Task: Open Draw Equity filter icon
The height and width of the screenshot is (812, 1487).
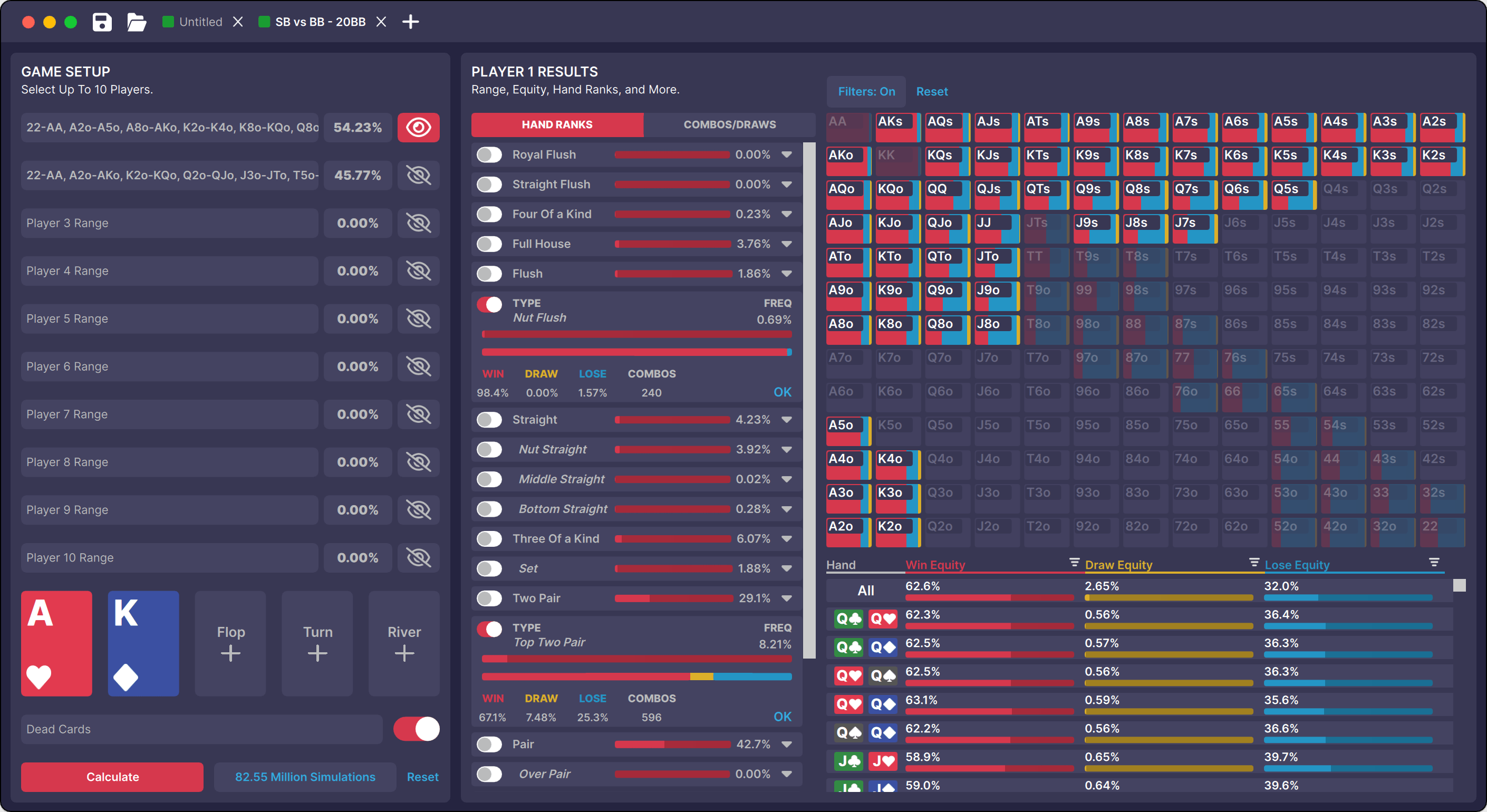Action: [x=1254, y=562]
